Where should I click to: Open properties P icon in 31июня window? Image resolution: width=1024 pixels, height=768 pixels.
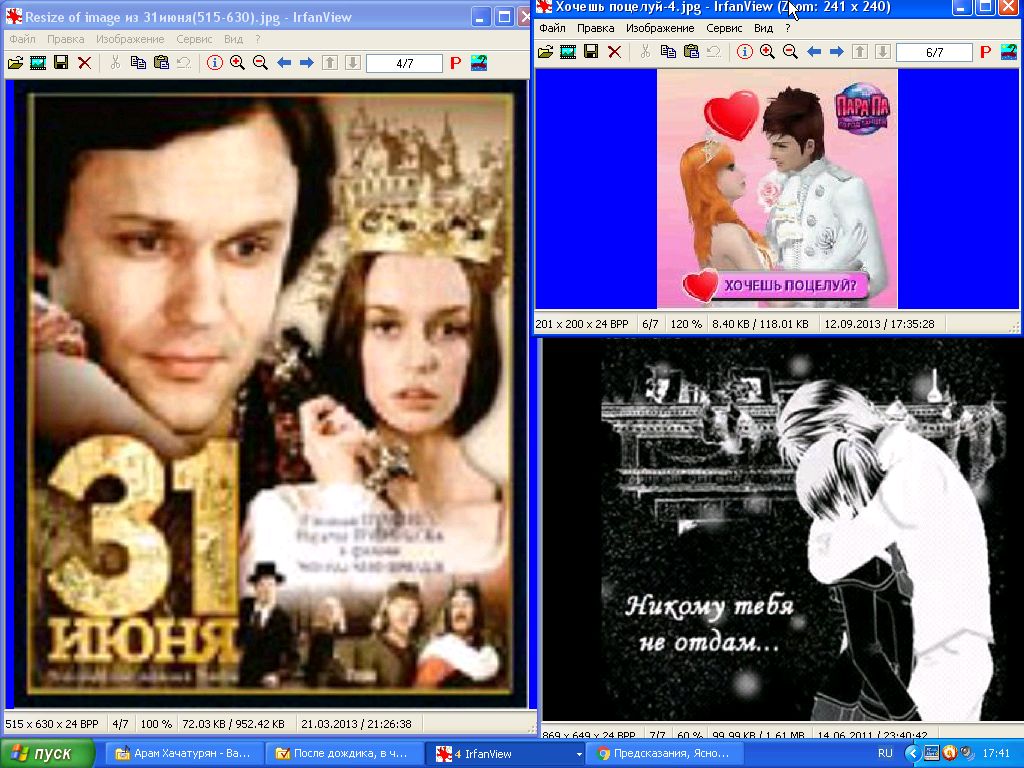coord(456,63)
